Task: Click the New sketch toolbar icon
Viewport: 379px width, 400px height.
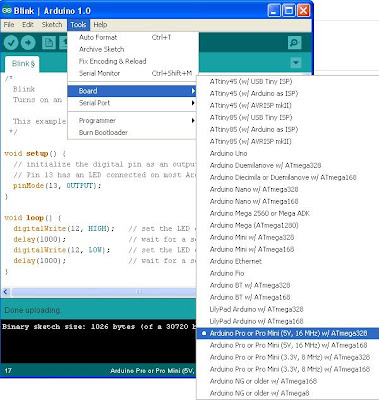Action: coord(49,43)
